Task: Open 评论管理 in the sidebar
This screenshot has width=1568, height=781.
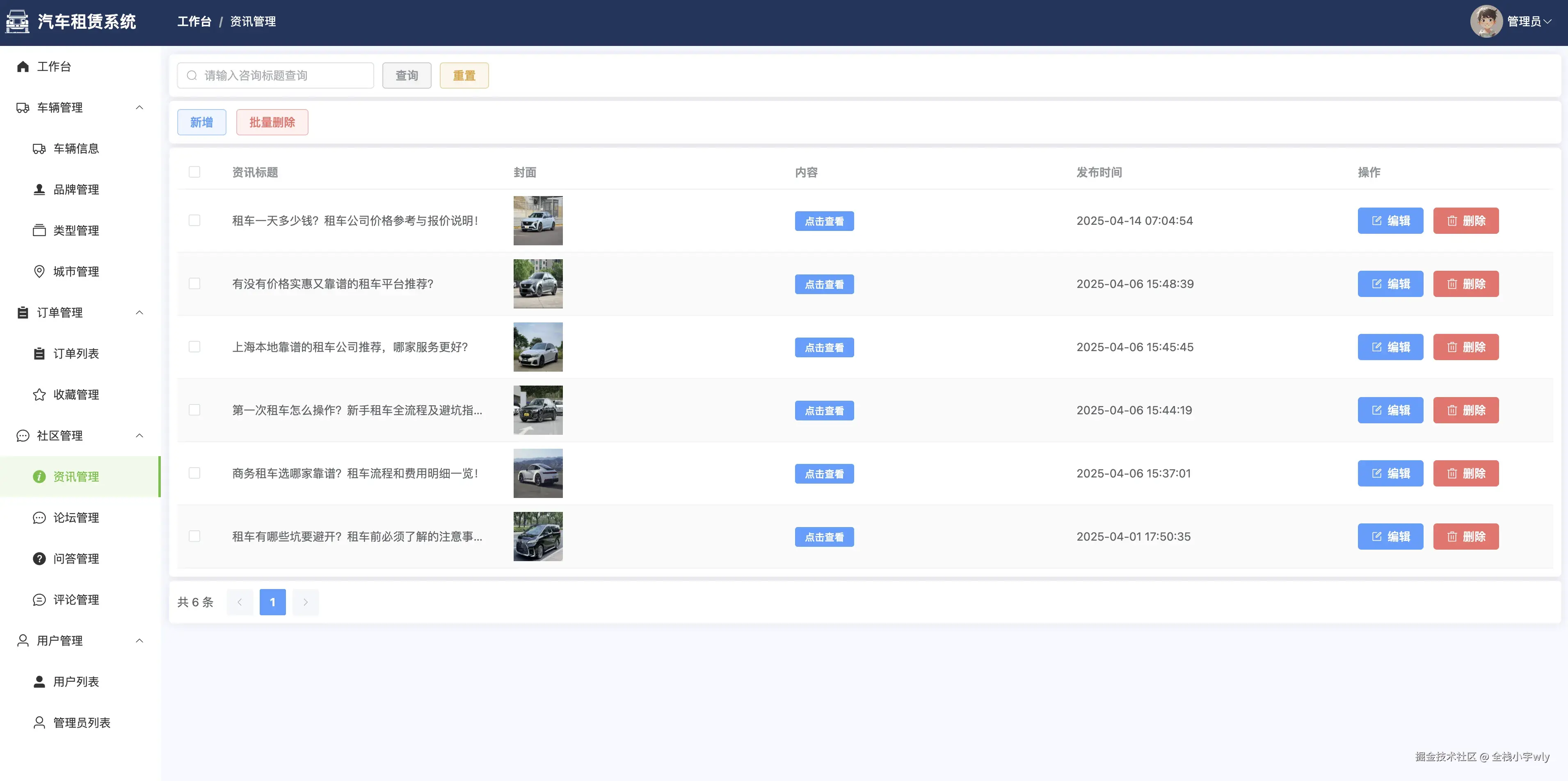Action: (76, 600)
